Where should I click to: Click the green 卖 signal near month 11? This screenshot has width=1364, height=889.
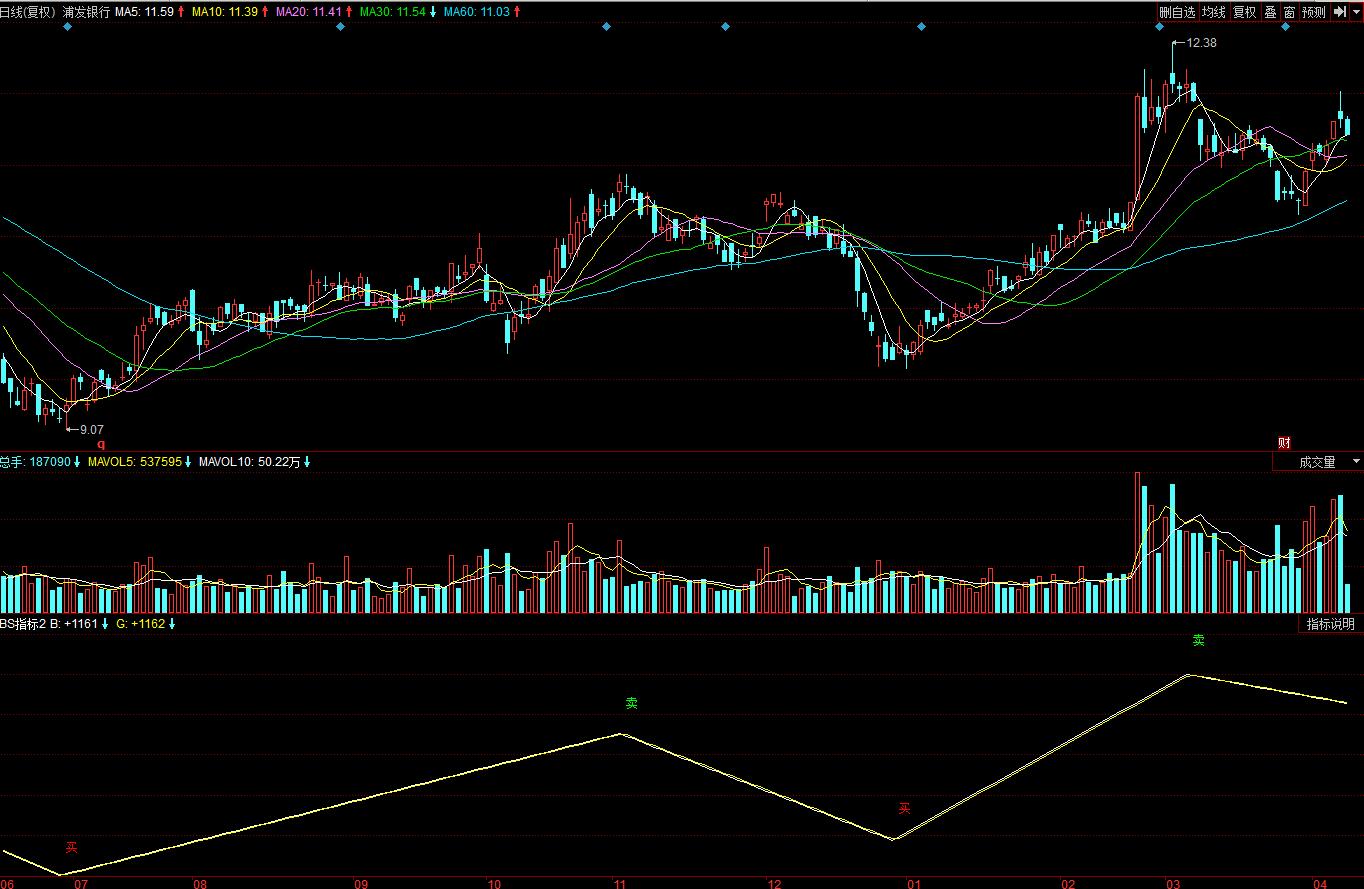pos(631,703)
